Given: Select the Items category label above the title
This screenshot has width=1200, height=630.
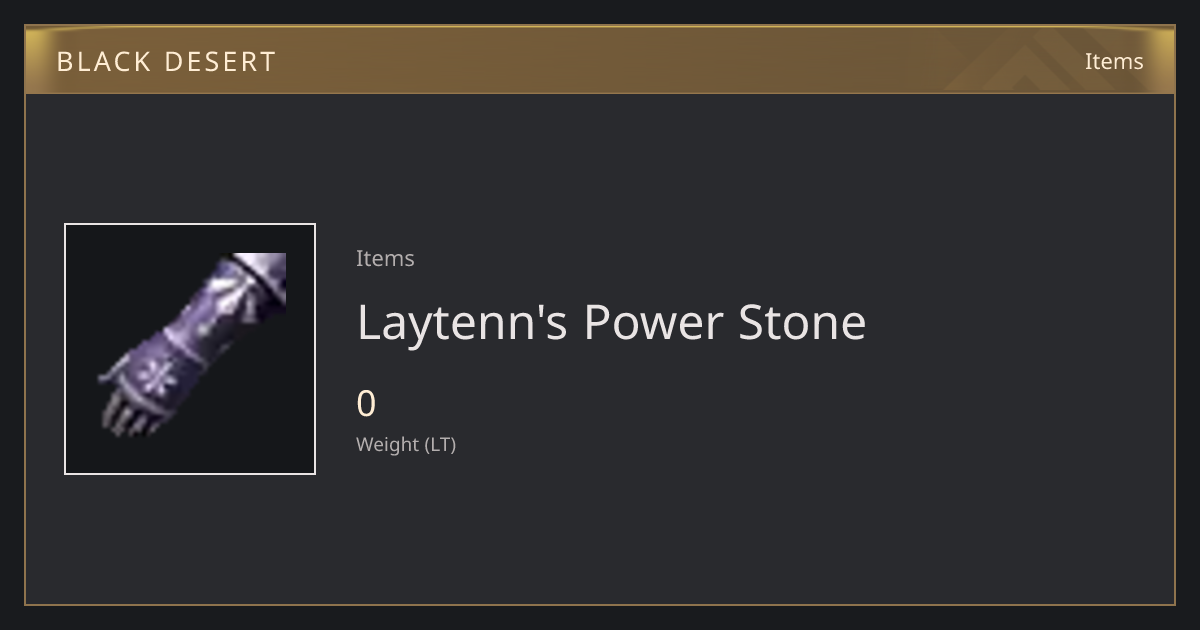Looking at the screenshot, I should (x=385, y=258).
